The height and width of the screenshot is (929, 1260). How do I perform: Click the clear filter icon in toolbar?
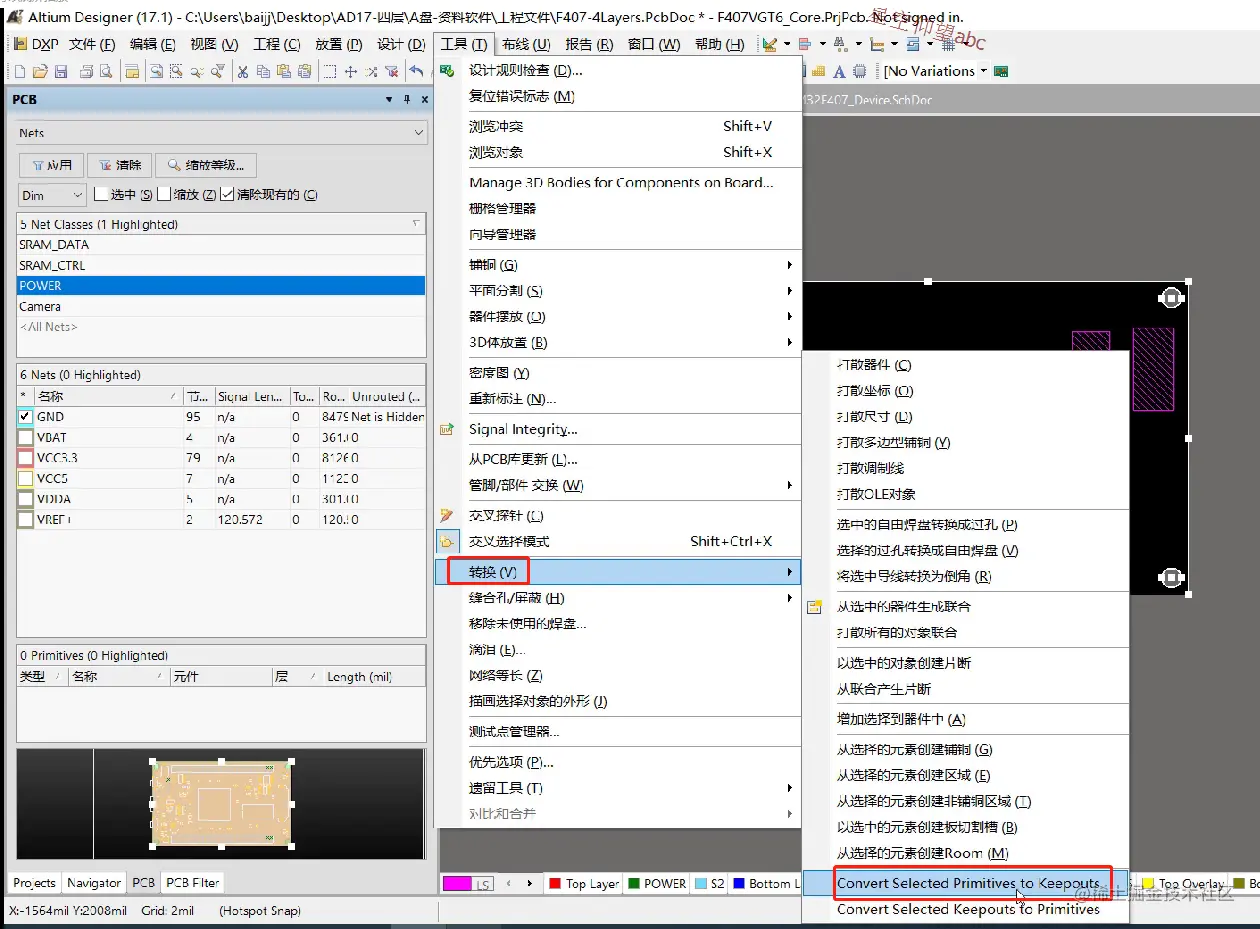tap(391, 71)
